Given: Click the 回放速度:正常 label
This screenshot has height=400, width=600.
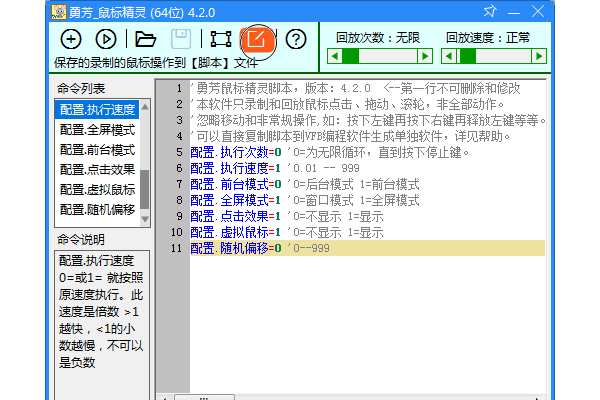Looking at the screenshot, I should click(488, 38).
